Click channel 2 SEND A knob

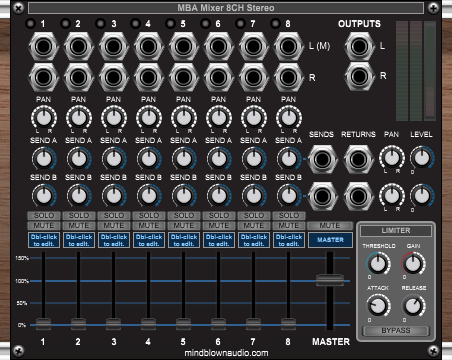79,159
